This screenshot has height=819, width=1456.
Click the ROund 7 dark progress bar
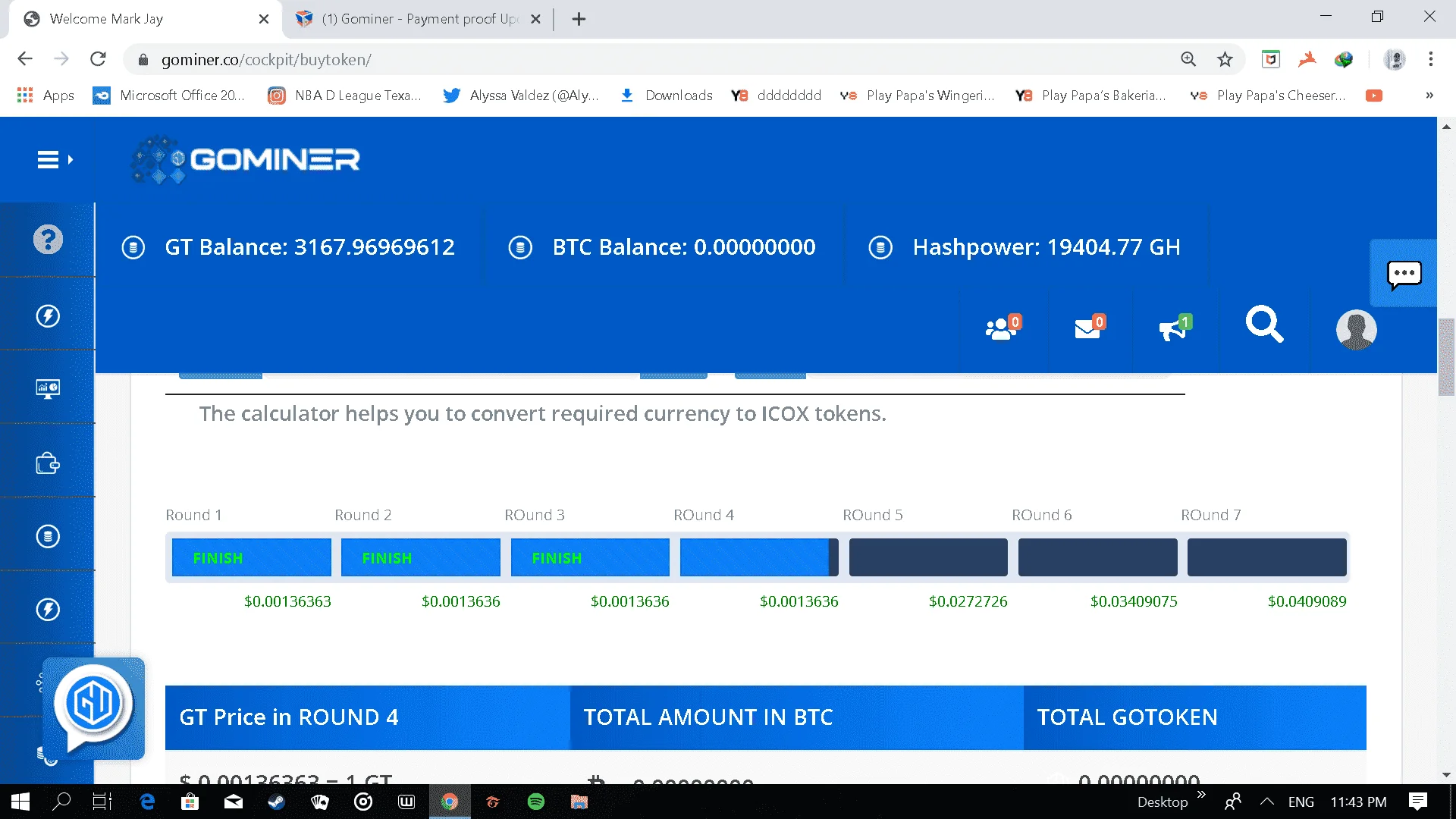coord(1267,557)
